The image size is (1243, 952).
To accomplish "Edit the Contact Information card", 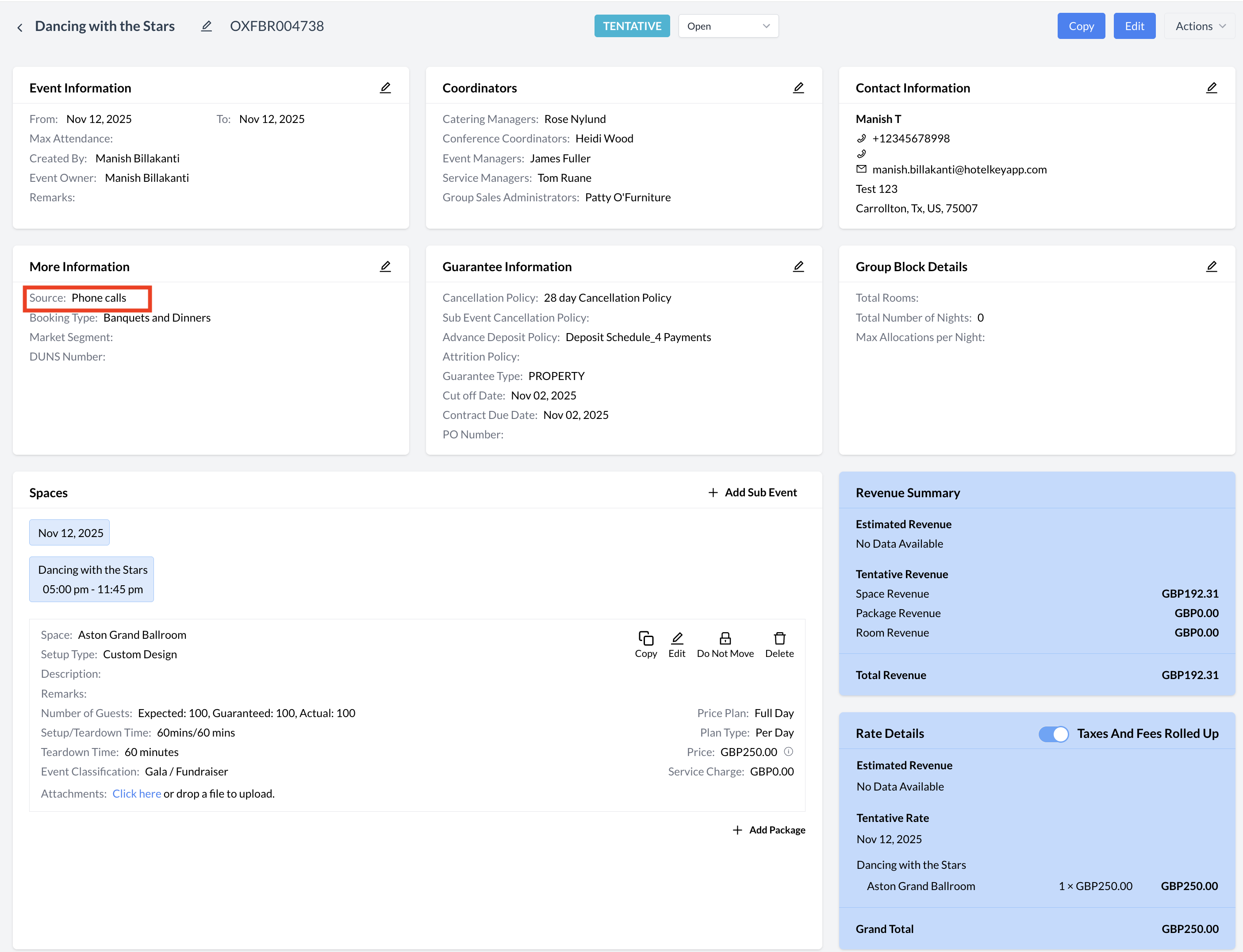I will (x=1211, y=88).
